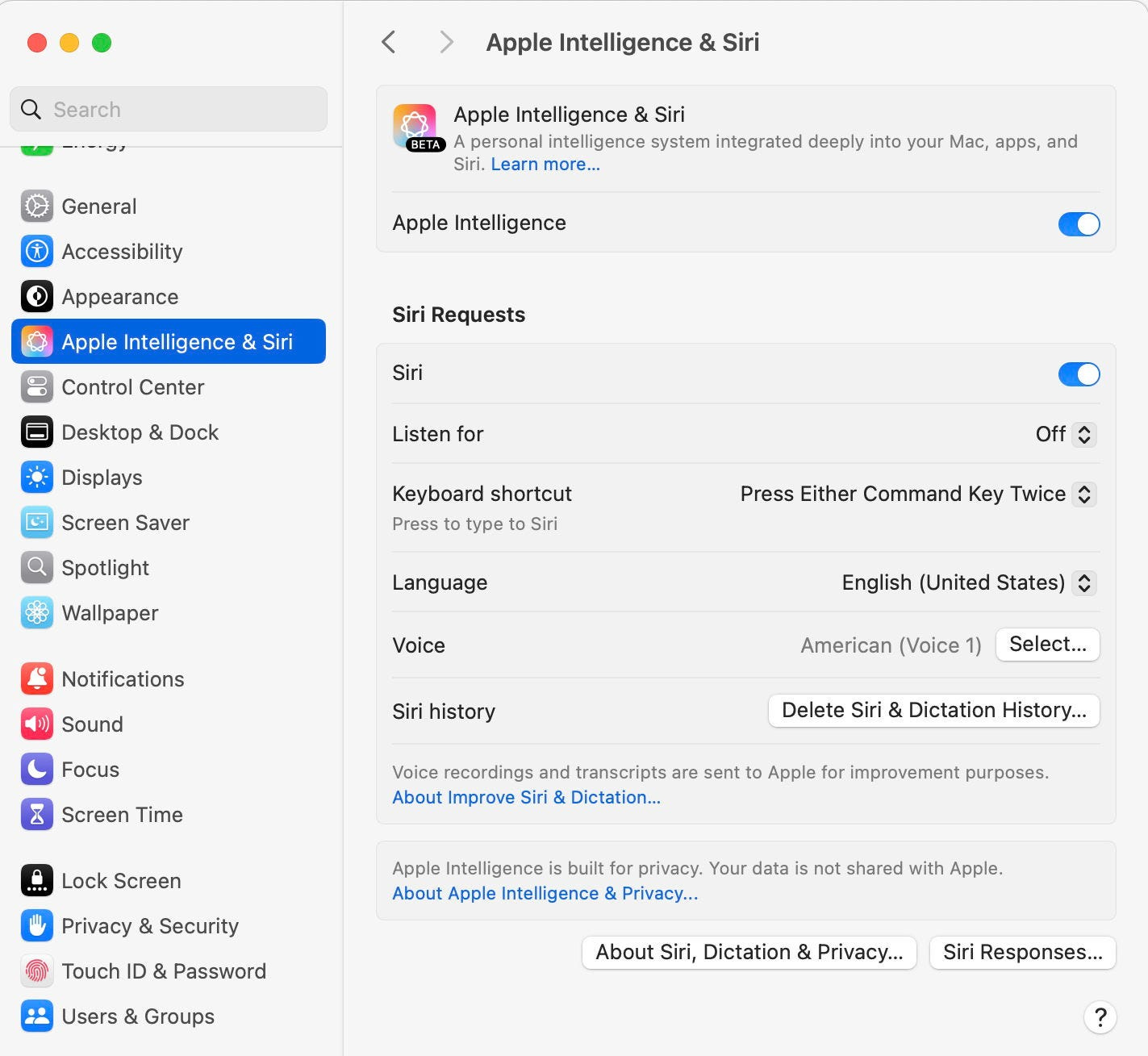
Task: Open help with the question mark button
Action: (1100, 1017)
